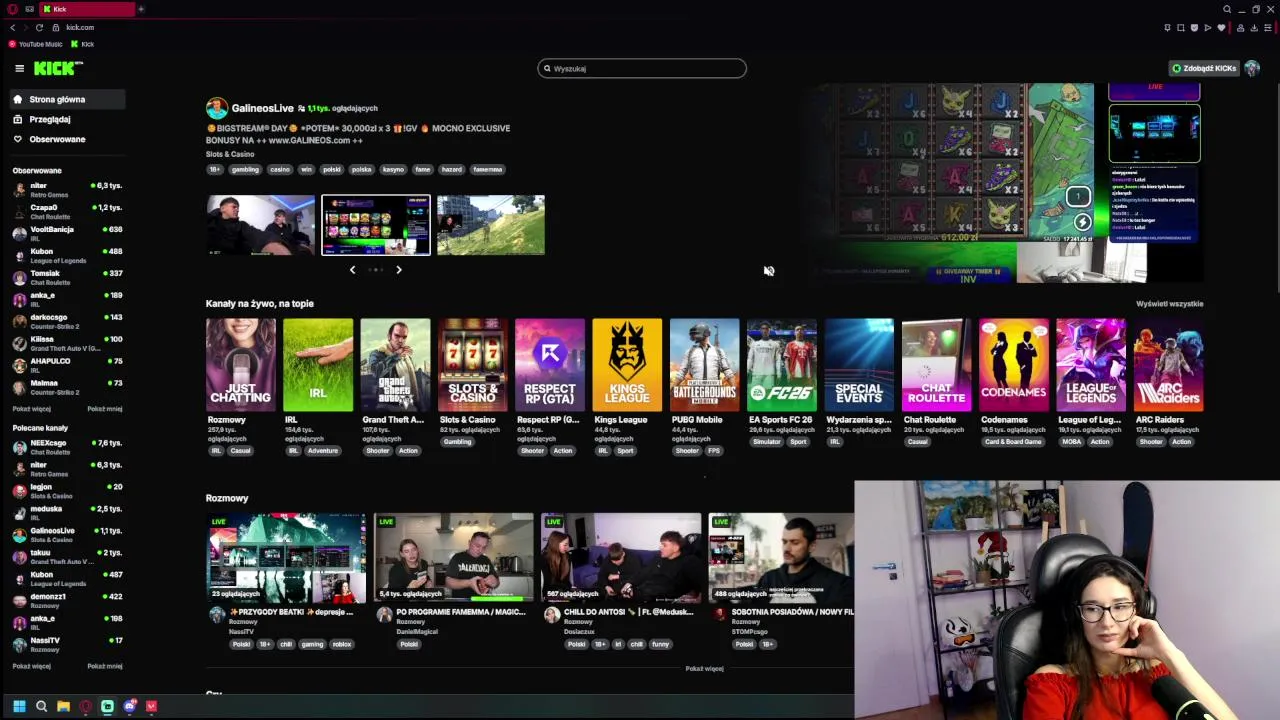The width and height of the screenshot is (1280, 720).
Task: Open Just Chatting category card
Action: 241,365
